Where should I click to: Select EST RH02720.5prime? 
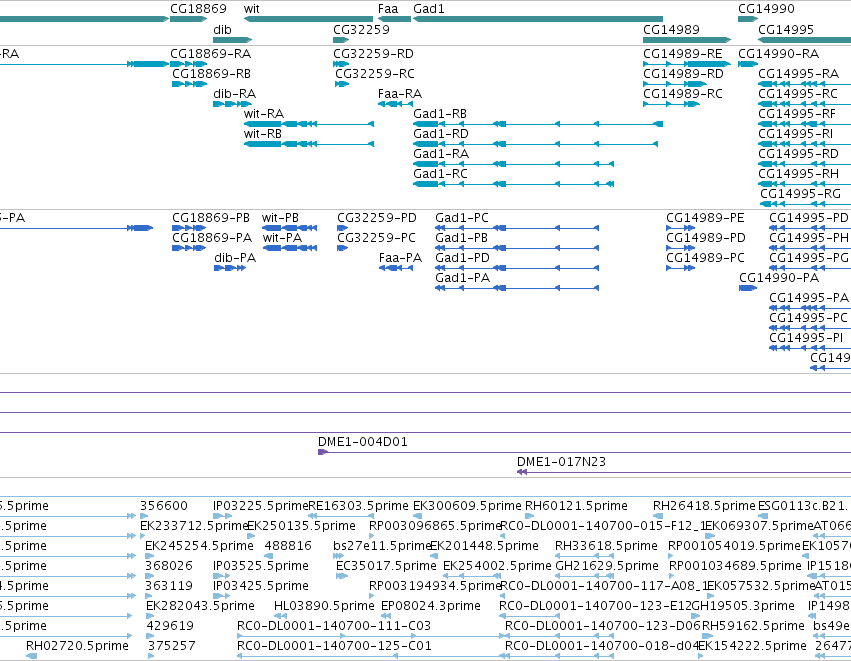pyautogui.click(x=31, y=656)
